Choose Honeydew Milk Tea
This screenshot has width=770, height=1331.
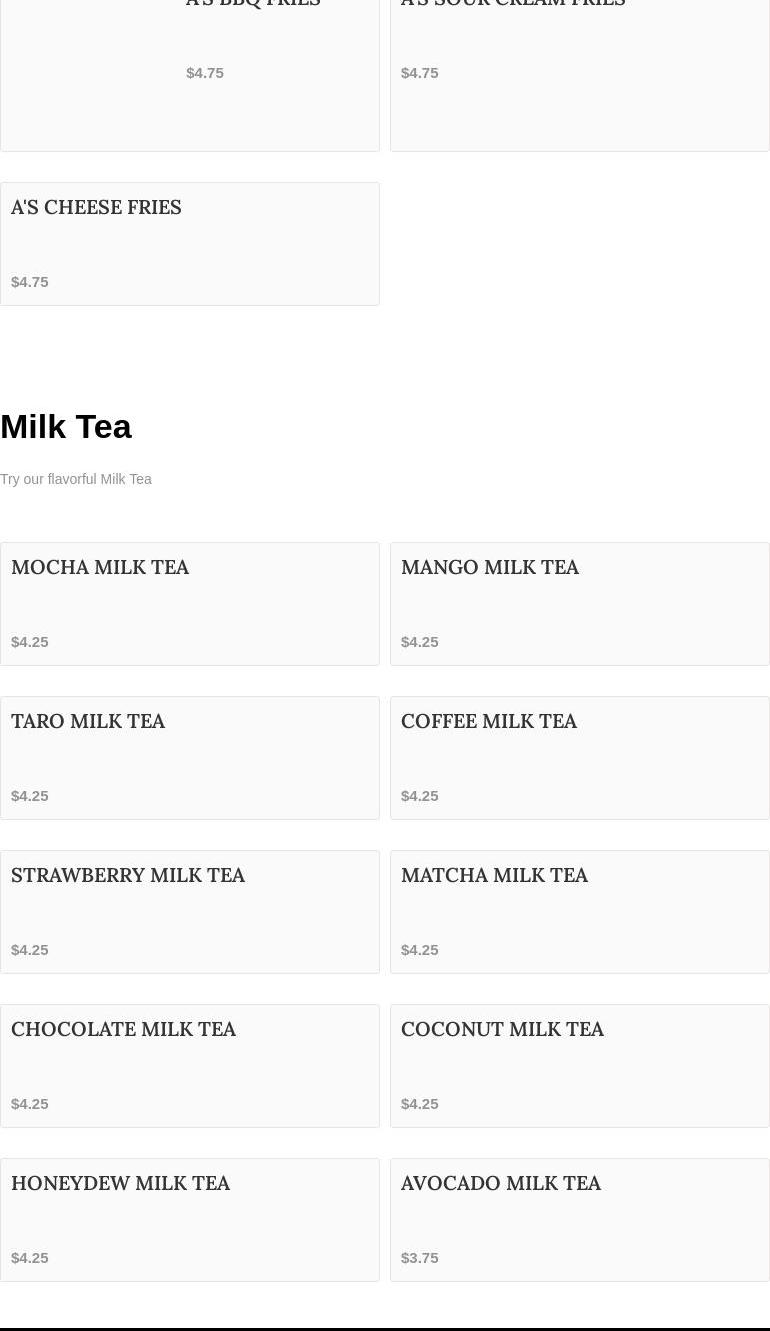click(190, 1220)
